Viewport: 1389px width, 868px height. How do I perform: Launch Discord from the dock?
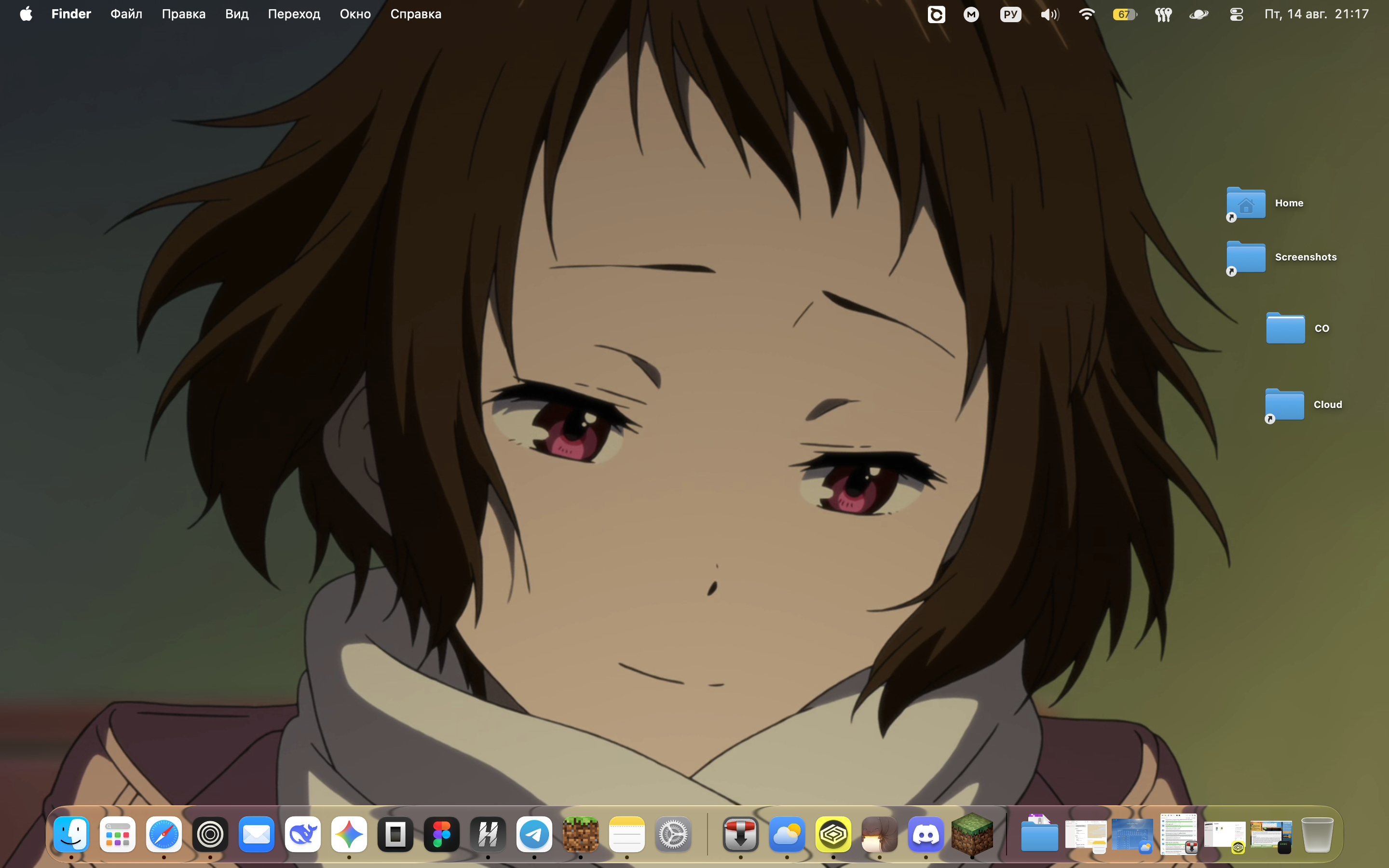pos(926,834)
